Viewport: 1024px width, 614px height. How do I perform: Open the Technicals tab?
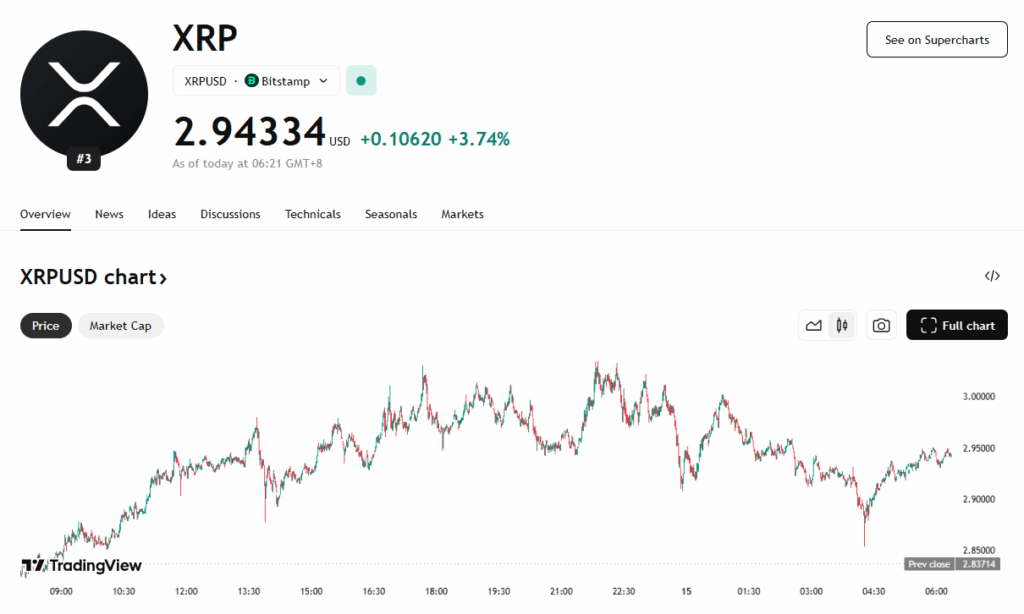pyautogui.click(x=313, y=214)
